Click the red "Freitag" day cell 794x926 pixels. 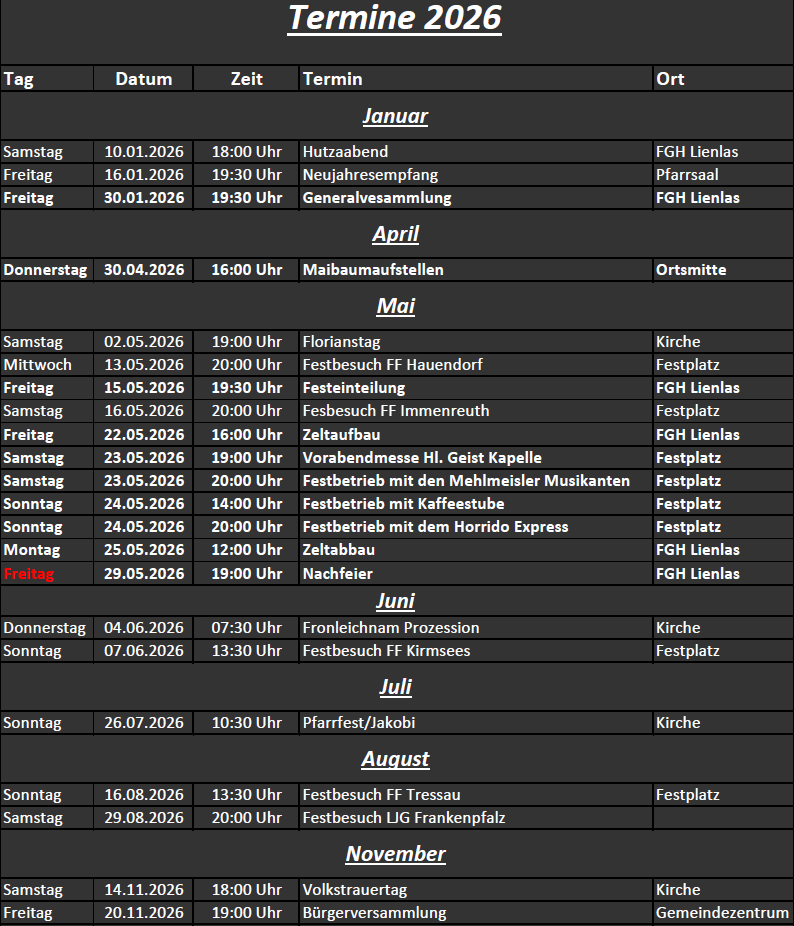click(28, 574)
